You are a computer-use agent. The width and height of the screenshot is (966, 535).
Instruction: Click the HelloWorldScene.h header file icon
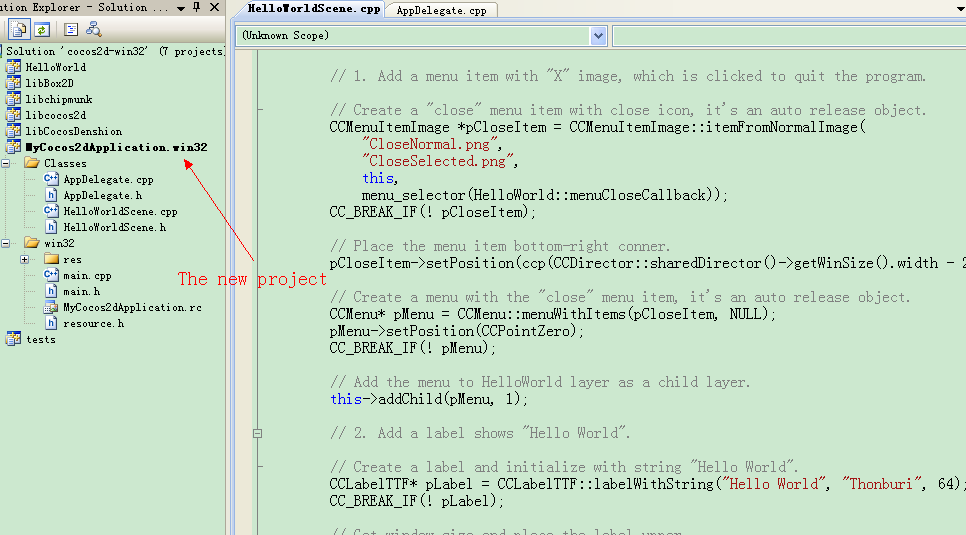52,227
